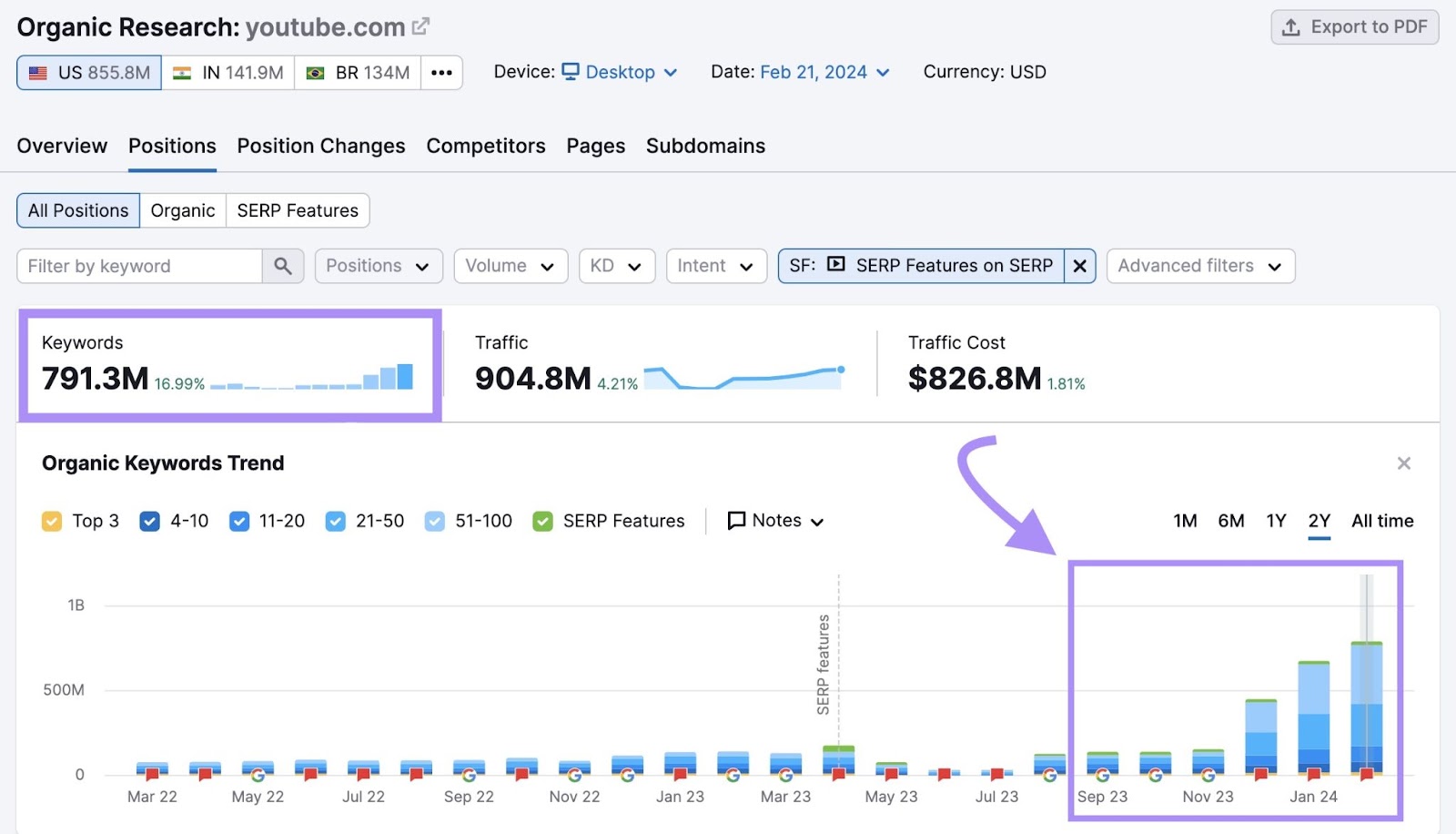Expand the Advanced filters menu
This screenshot has height=834, width=1456.
[1199, 266]
